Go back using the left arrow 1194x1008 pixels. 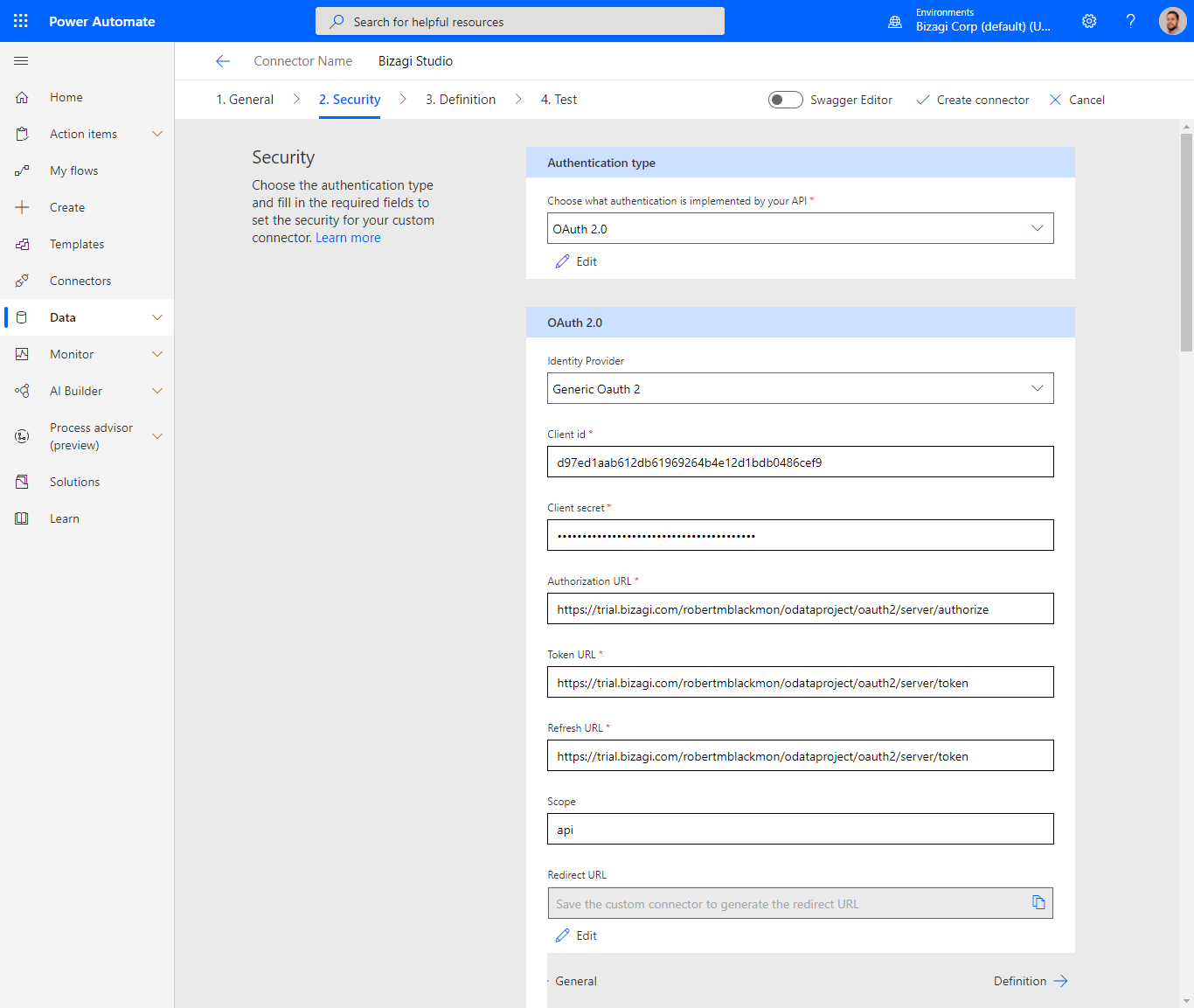click(x=223, y=61)
